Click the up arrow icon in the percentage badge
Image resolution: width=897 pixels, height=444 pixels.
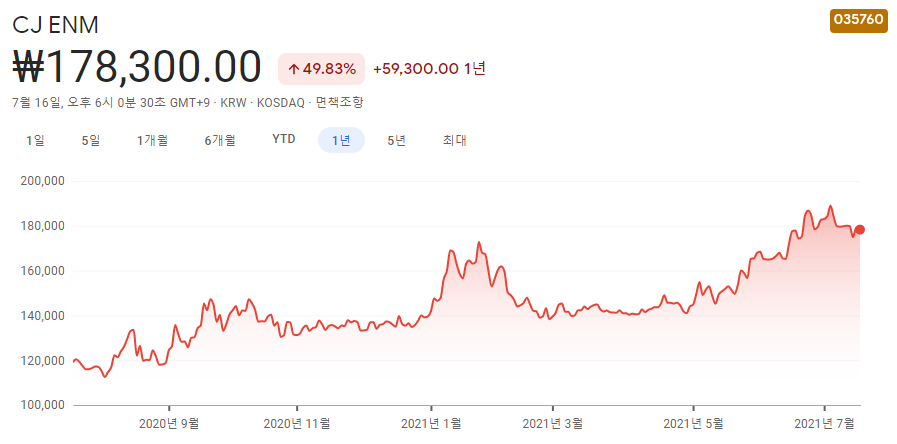pos(293,70)
